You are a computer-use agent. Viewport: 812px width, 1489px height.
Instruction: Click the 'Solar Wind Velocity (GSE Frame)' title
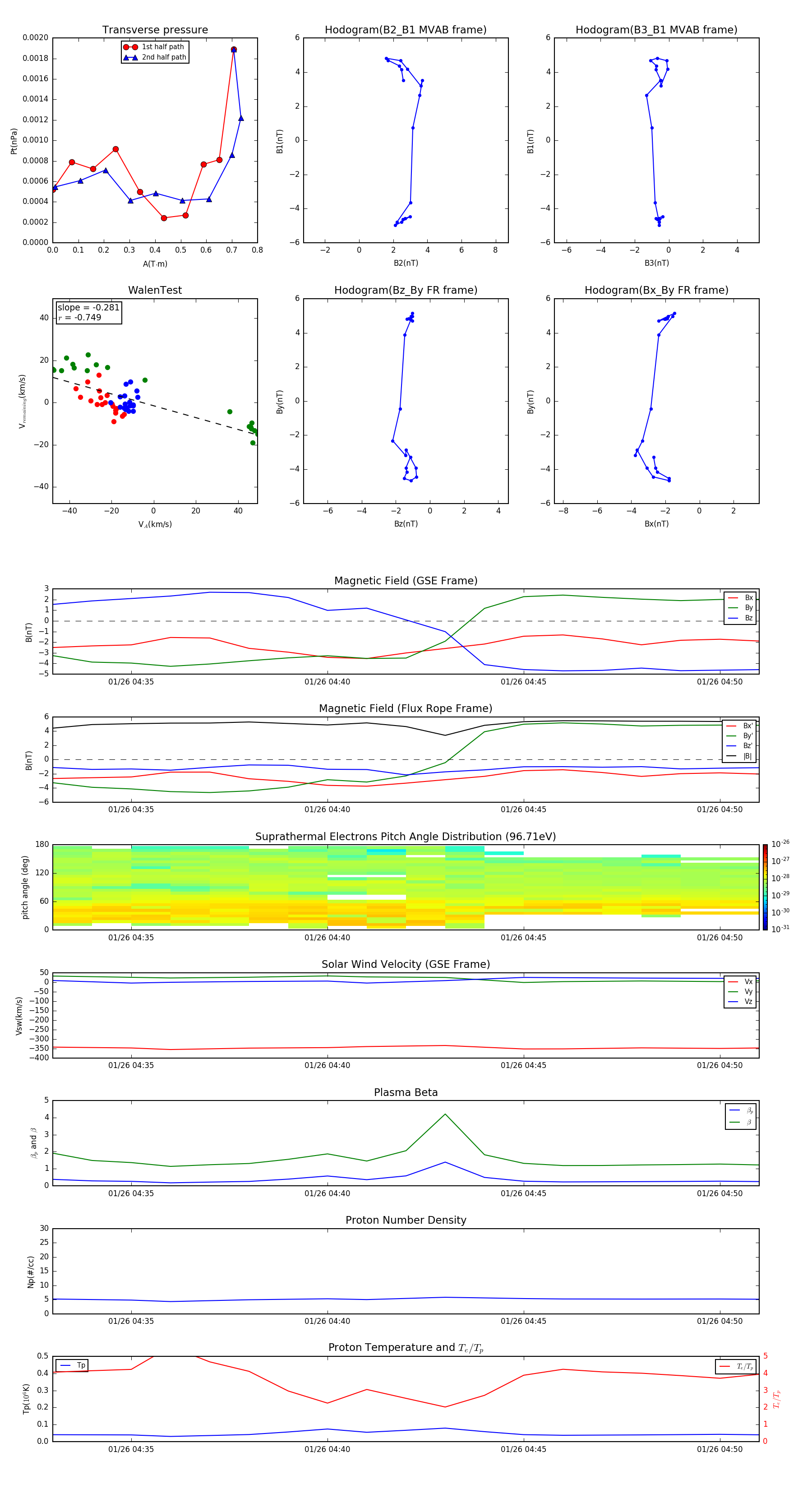(x=406, y=965)
